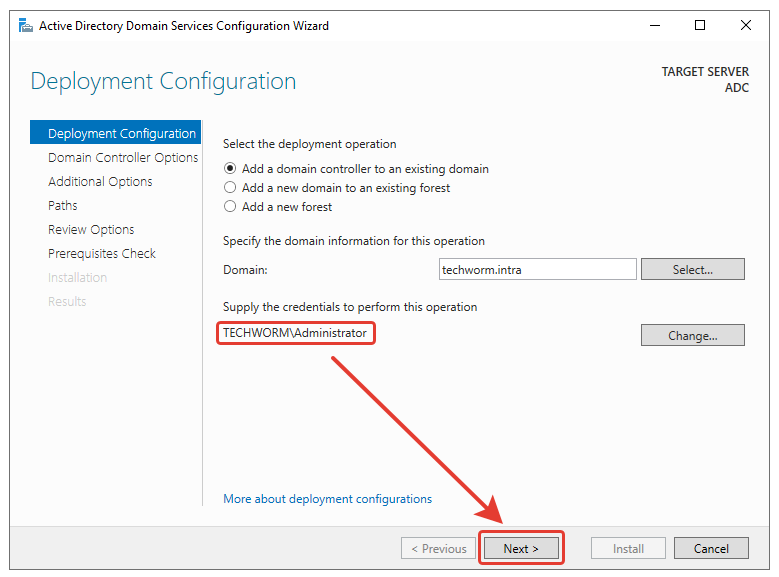Open the 'More about deployment configurations' link
The image size is (779, 577).
327,499
